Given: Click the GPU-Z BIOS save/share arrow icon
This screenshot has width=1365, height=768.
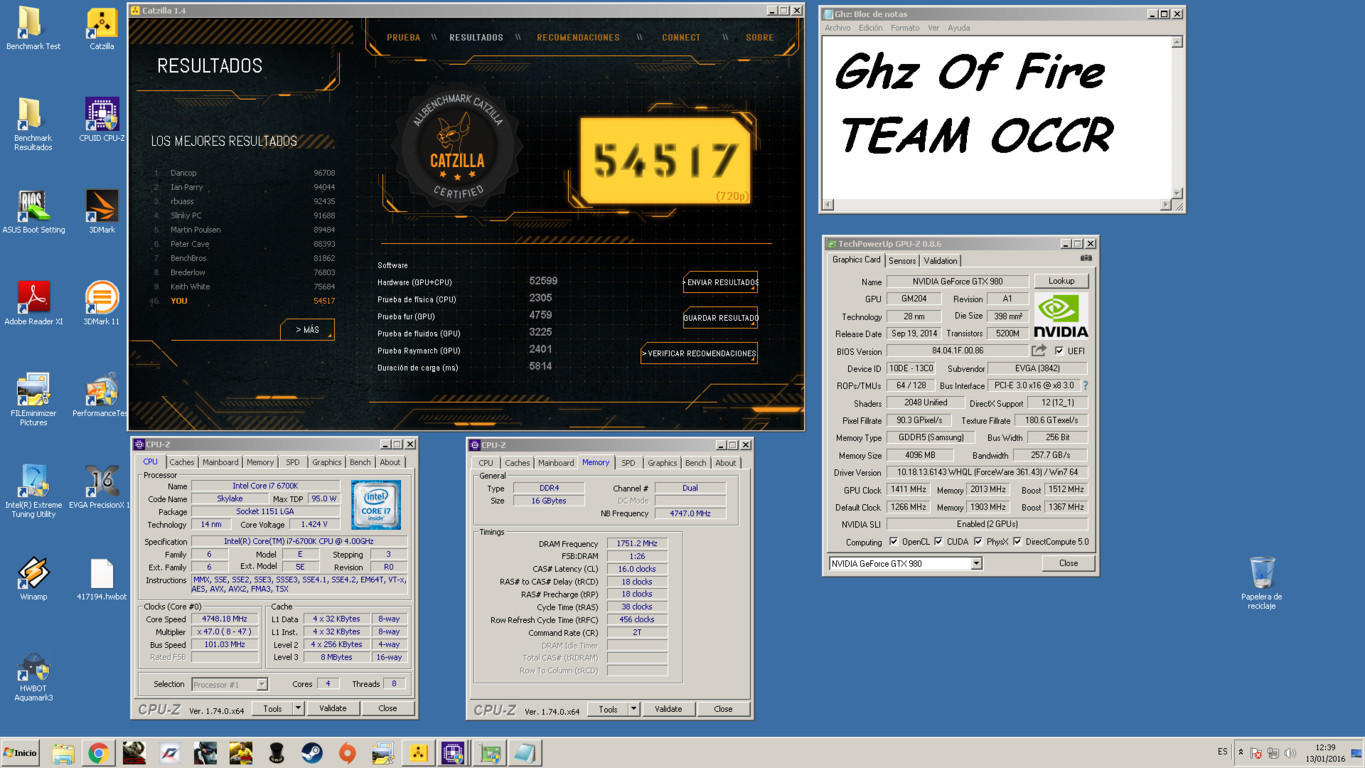Looking at the screenshot, I should (x=1039, y=351).
